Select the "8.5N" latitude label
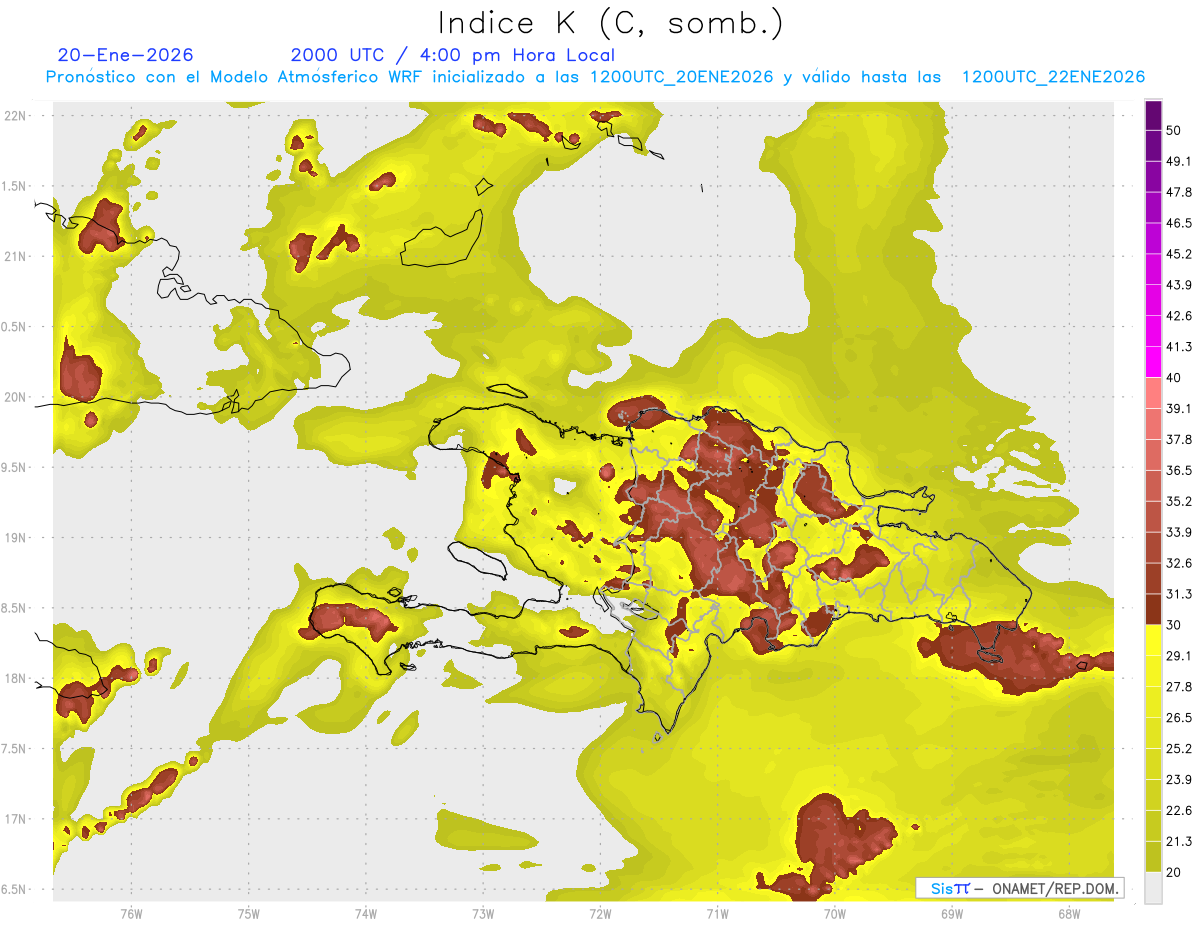1200x927 pixels. click(15, 608)
